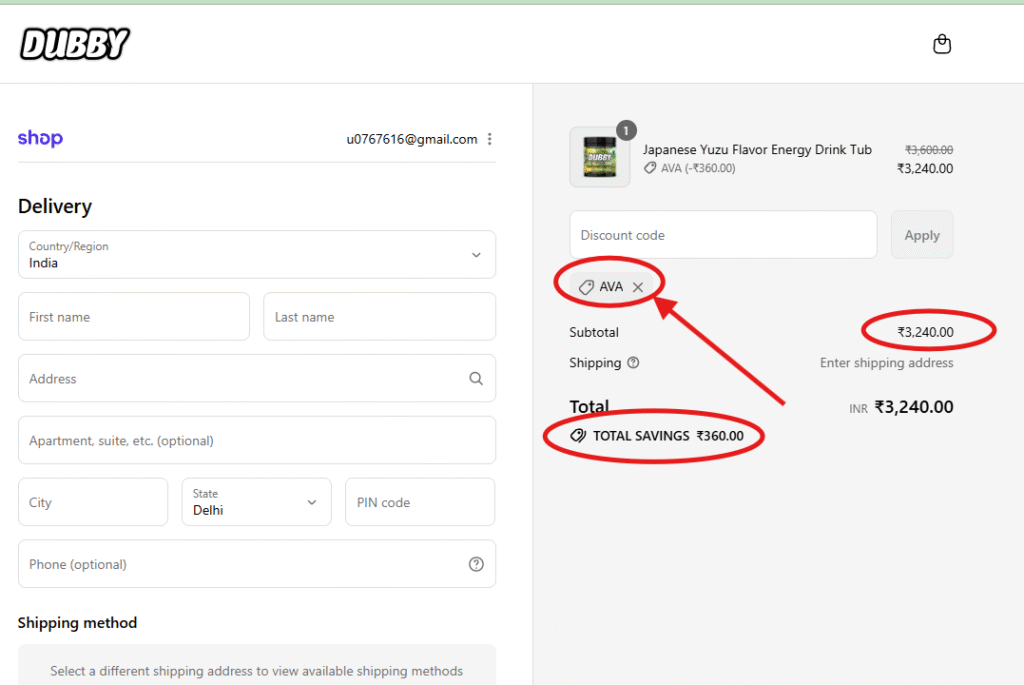Click Japanese Yuzu Flavor Energy Drink Tub
The width and height of the screenshot is (1024, 685).
pyautogui.click(x=757, y=150)
